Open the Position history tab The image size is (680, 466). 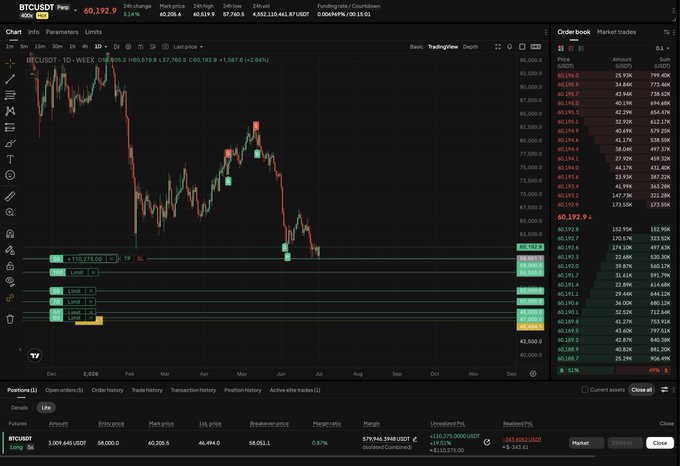[x=243, y=390]
